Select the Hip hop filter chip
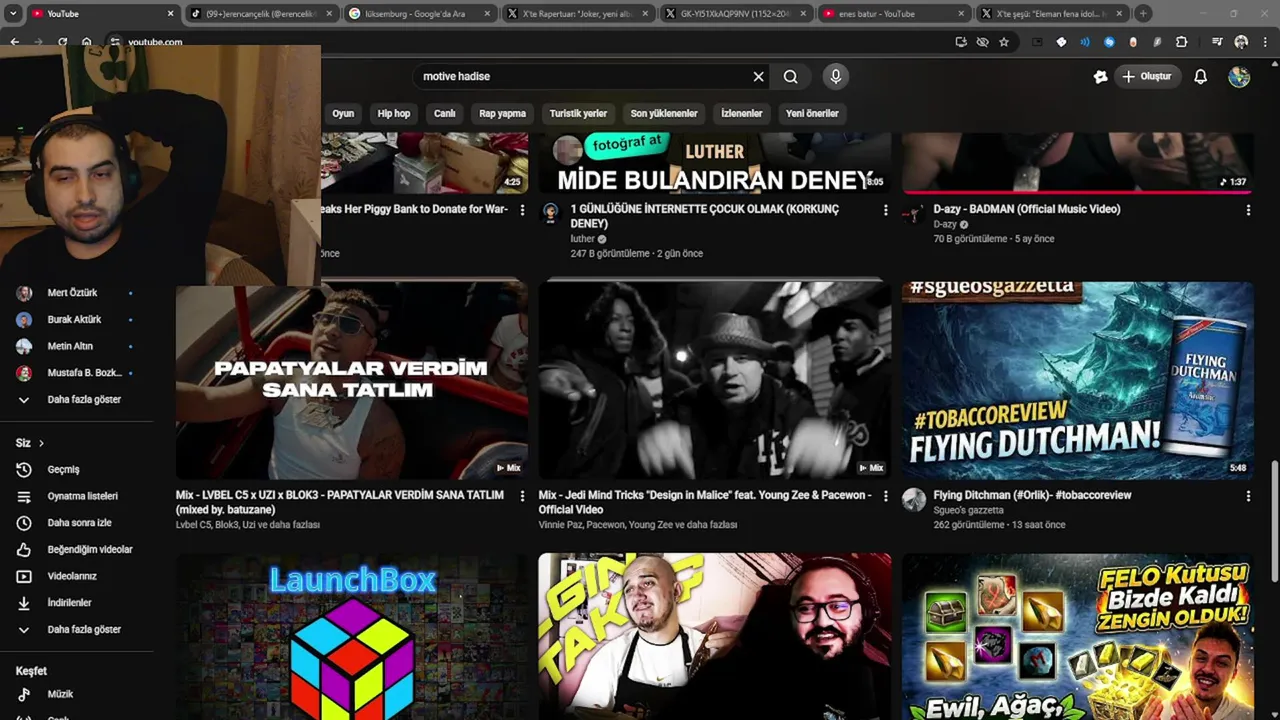This screenshot has height=720, width=1280. pyautogui.click(x=394, y=113)
